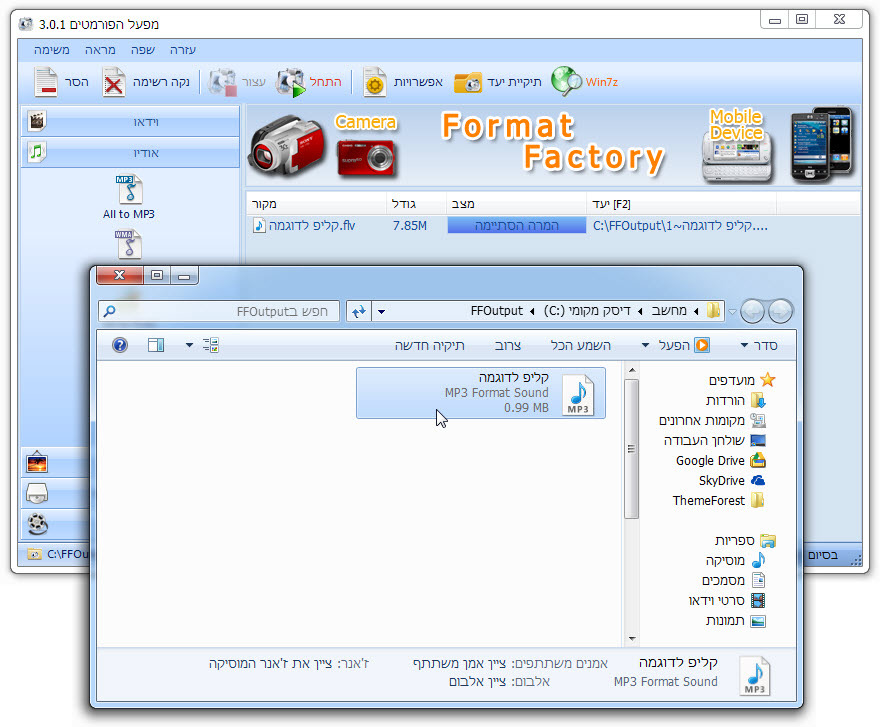Click the navigation pane scroll up arrow
The height and width of the screenshot is (727, 880).
(x=631, y=371)
